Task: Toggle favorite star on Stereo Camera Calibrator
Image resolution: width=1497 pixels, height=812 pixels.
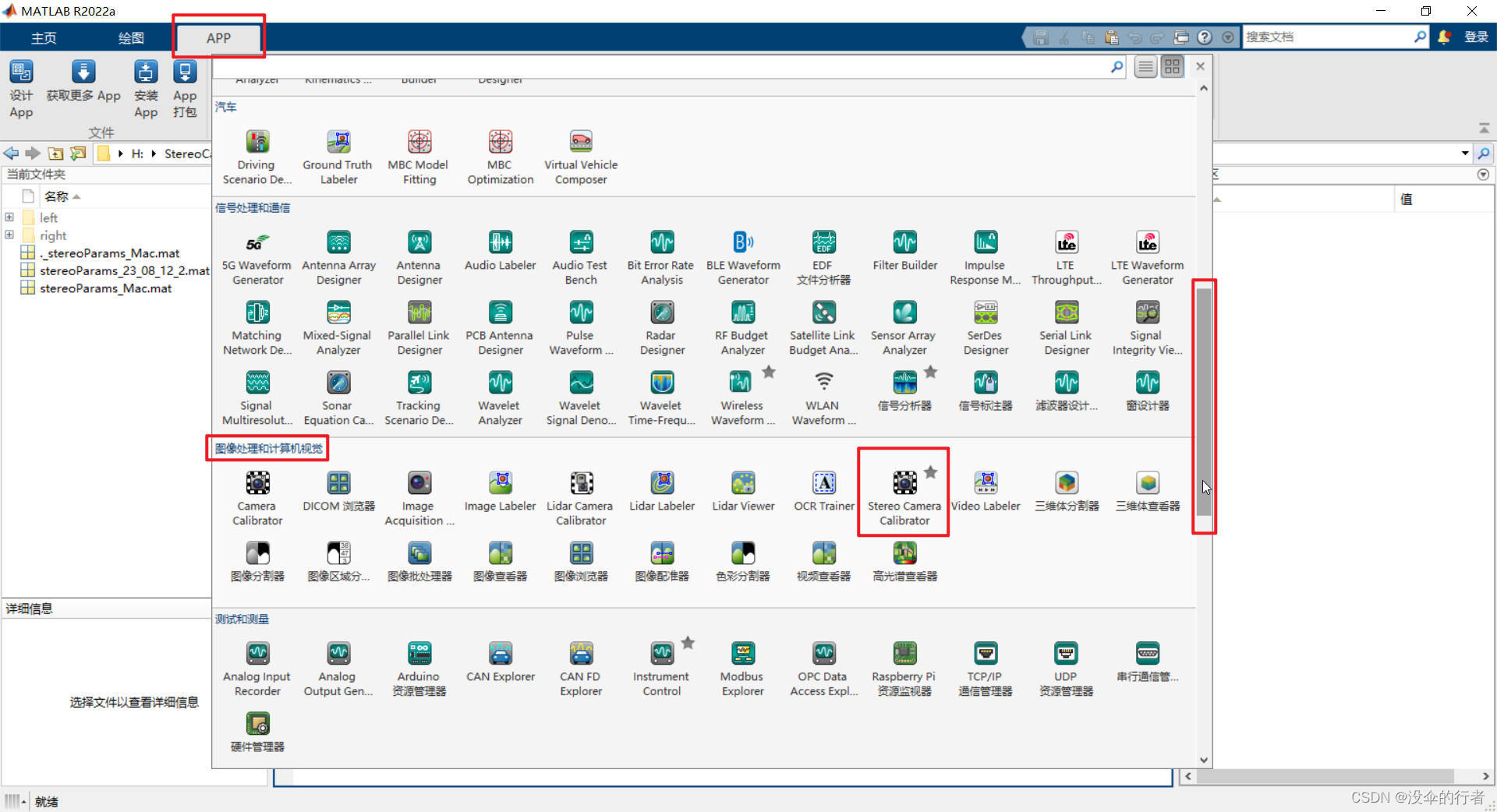Action: coord(930,471)
